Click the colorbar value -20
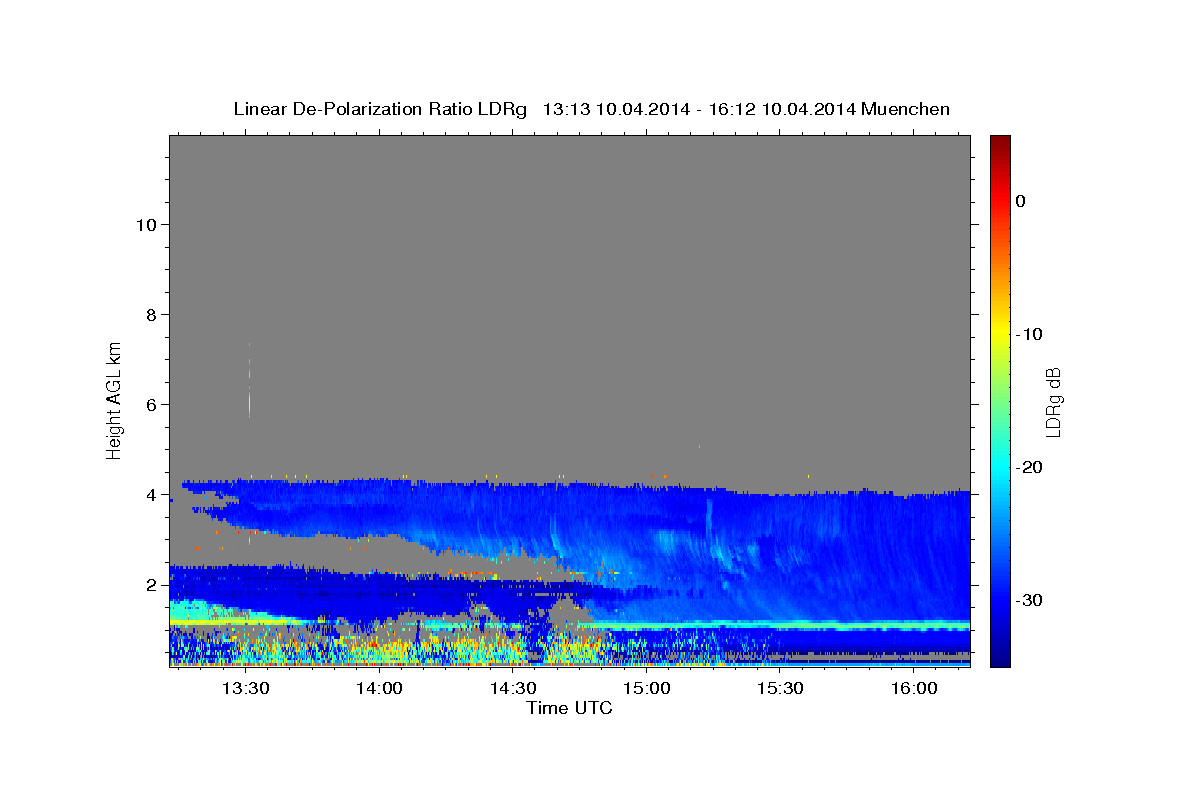Image resolution: width=1200 pixels, height=800 pixels. [1029, 467]
